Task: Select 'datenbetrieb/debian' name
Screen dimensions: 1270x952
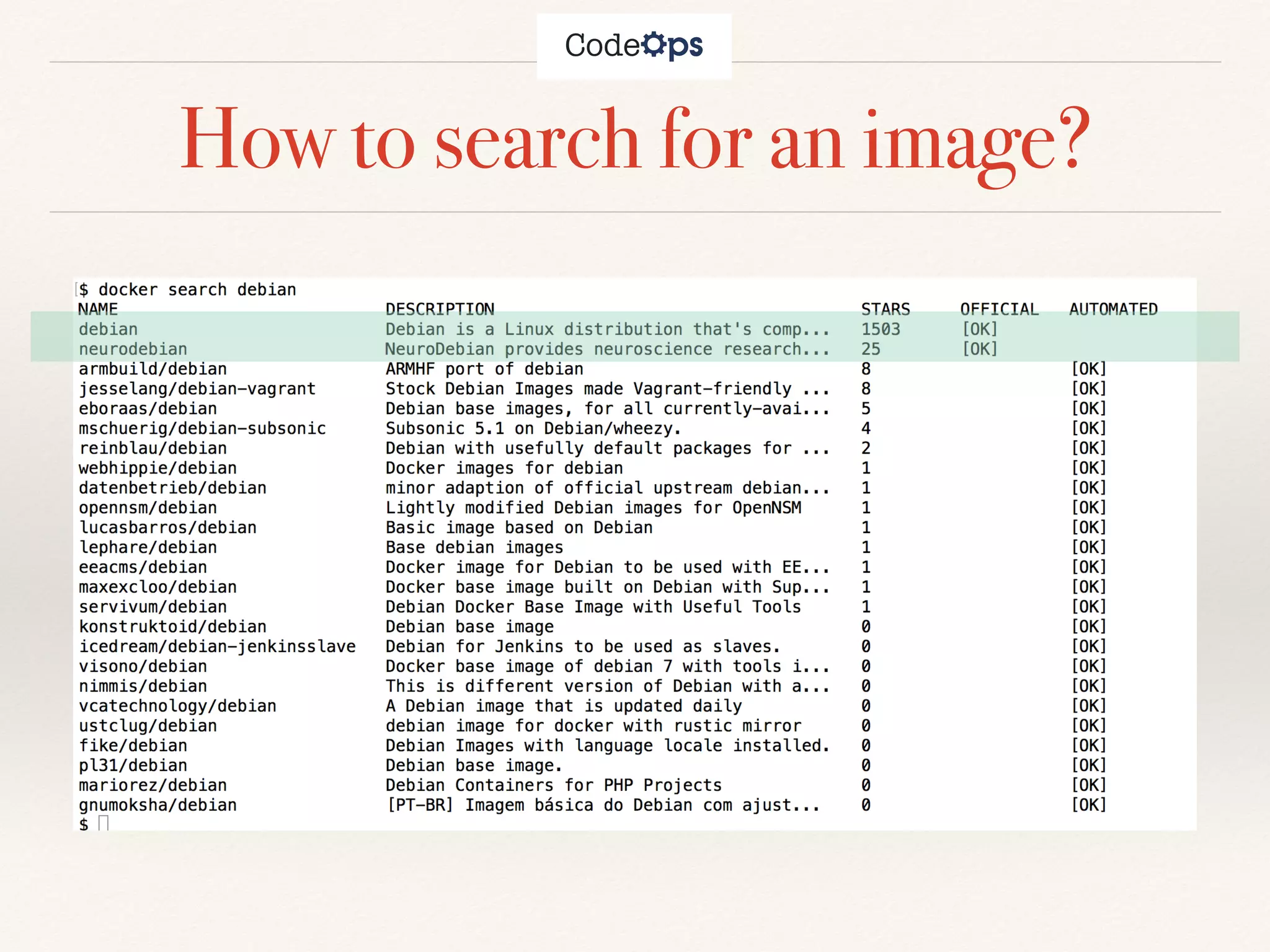Action: point(172,488)
